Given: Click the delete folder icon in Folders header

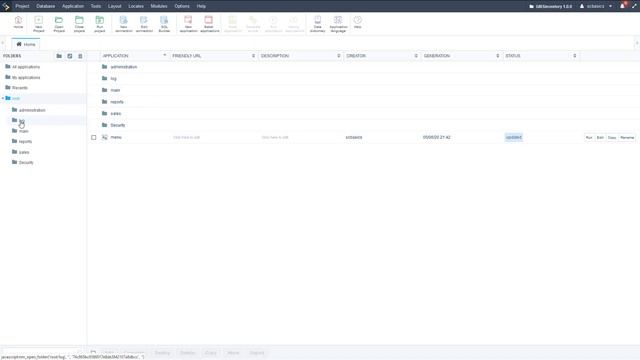Looking at the screenshot, I should click(x=80, y=56).
